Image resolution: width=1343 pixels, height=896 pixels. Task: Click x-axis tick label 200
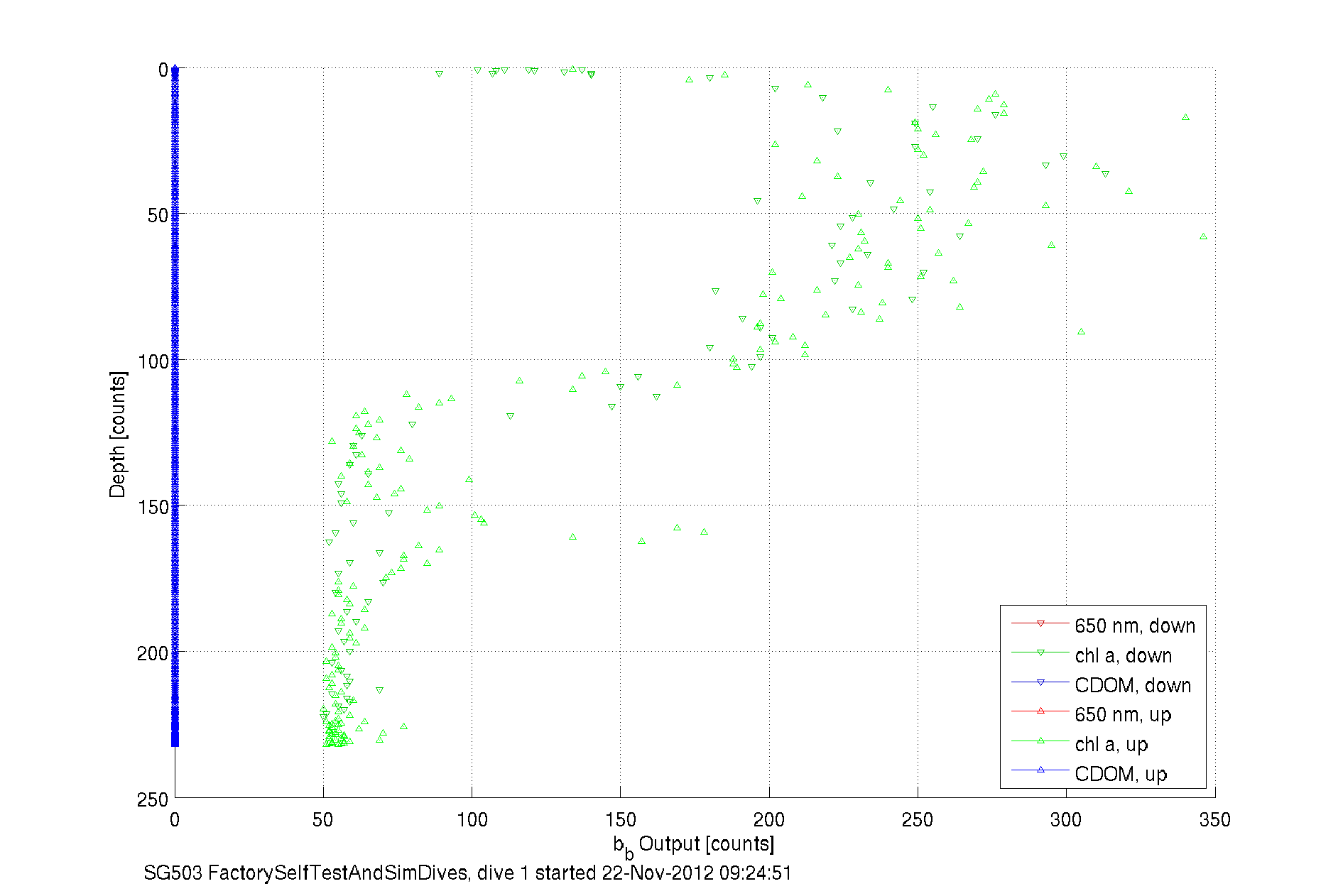(769, 820)
